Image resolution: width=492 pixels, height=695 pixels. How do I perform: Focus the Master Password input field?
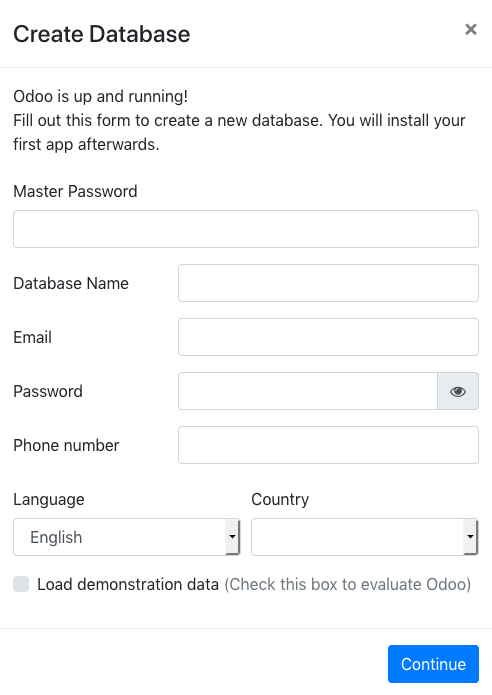tap(246, 229)
